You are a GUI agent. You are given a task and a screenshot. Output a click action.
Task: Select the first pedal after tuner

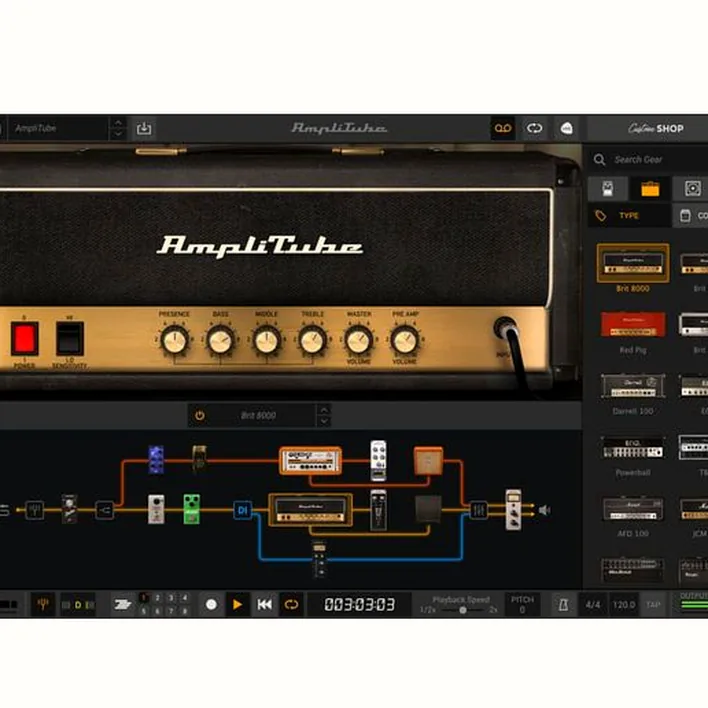[69, 509]
